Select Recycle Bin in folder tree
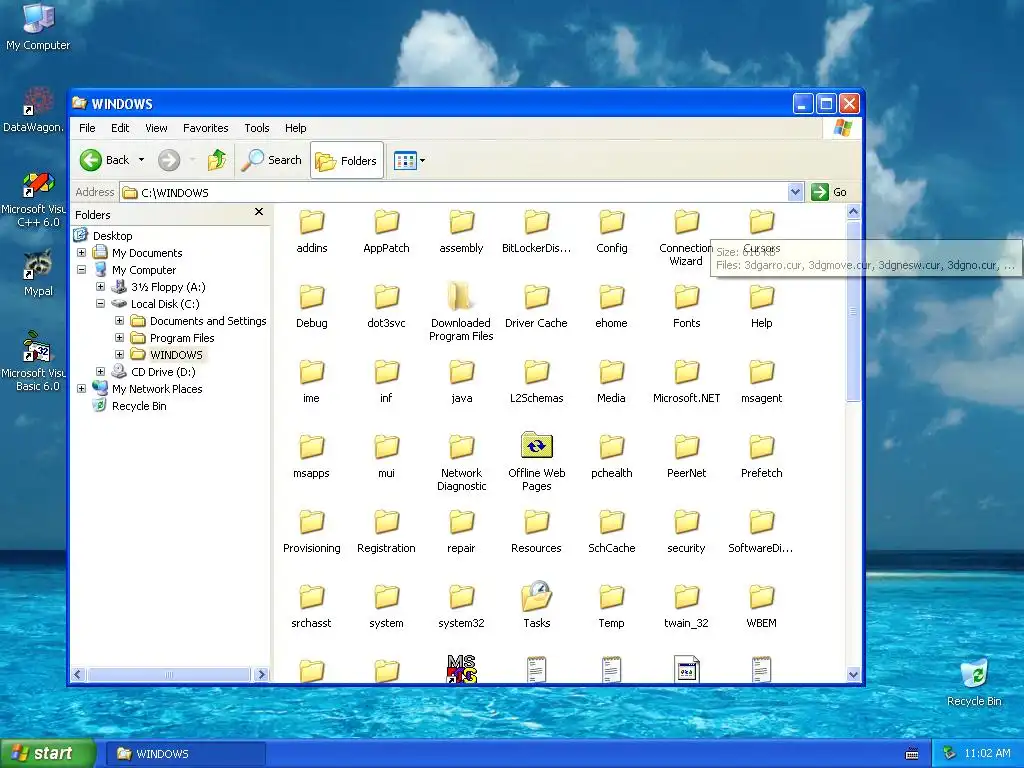Image resolution: width=1024 pixels, height=768 pixels. click(139, 406)
